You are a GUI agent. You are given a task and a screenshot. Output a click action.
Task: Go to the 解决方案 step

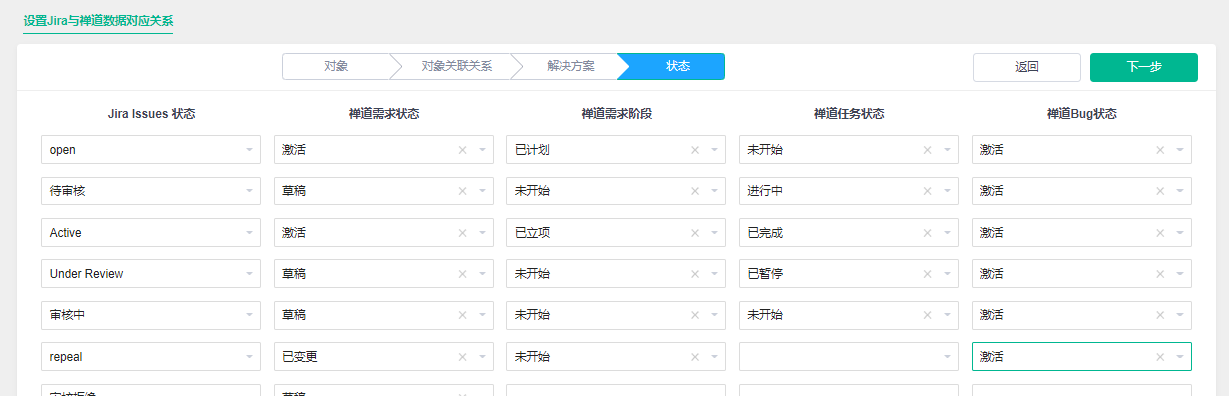tap(570, 66)
